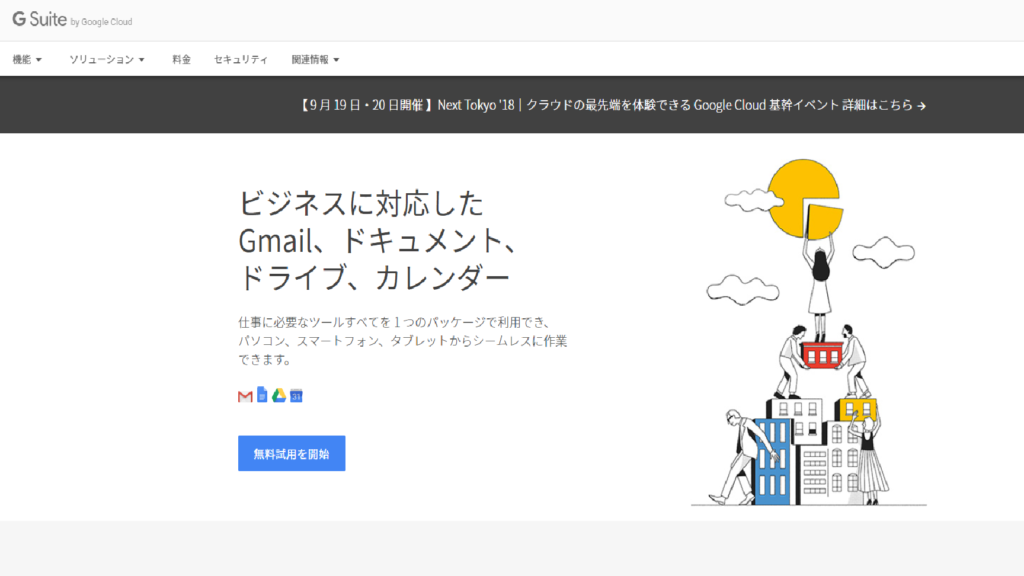Click the arrow icon in event banner

point(921,106)
